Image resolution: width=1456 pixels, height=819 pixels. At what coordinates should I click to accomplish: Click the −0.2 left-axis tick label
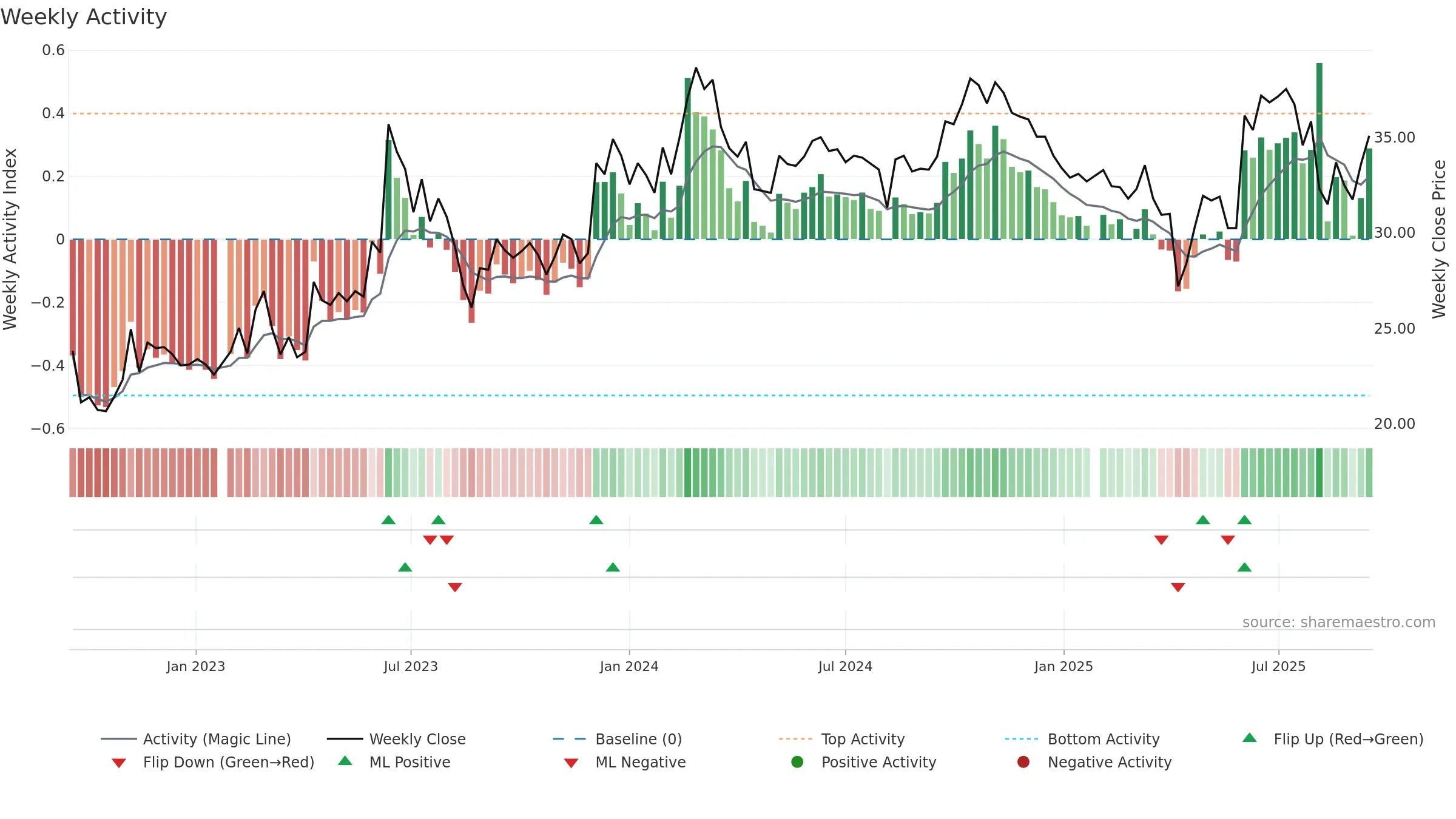(x=48, y=302)
